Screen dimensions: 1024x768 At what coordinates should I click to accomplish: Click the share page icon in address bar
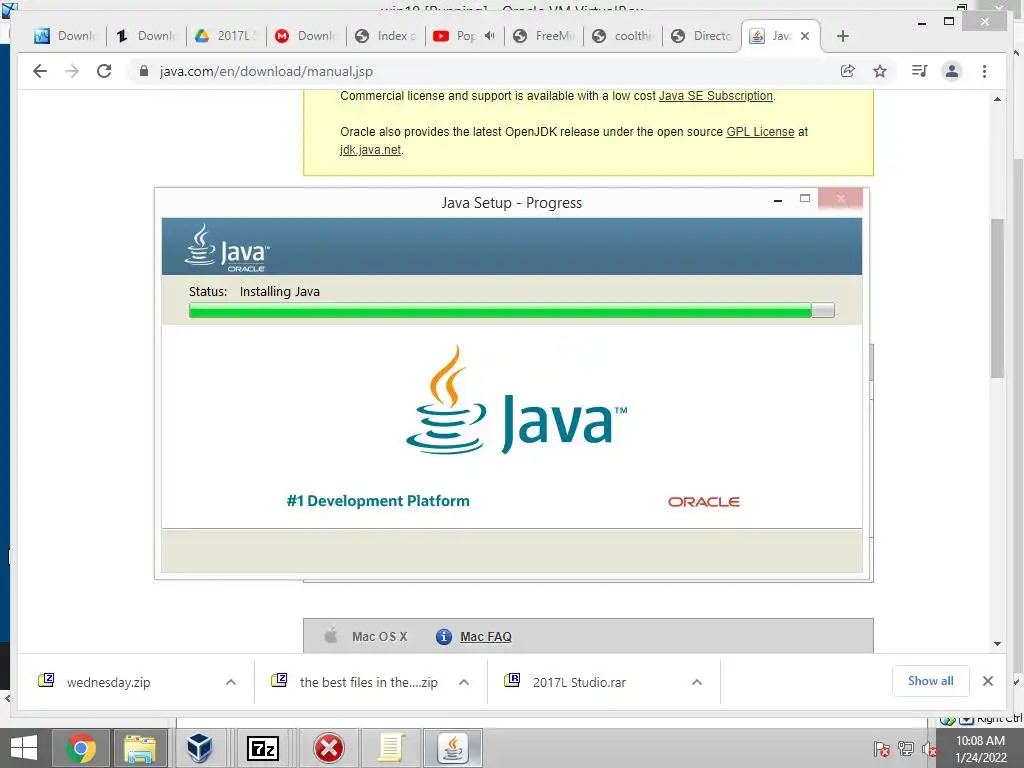point(848,71)
